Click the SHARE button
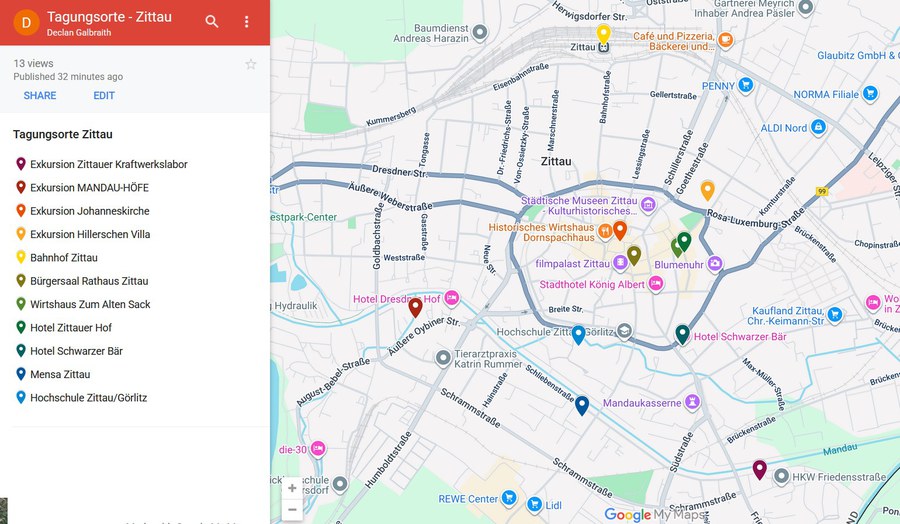900x524 pixels. click(x=40, y=96)
